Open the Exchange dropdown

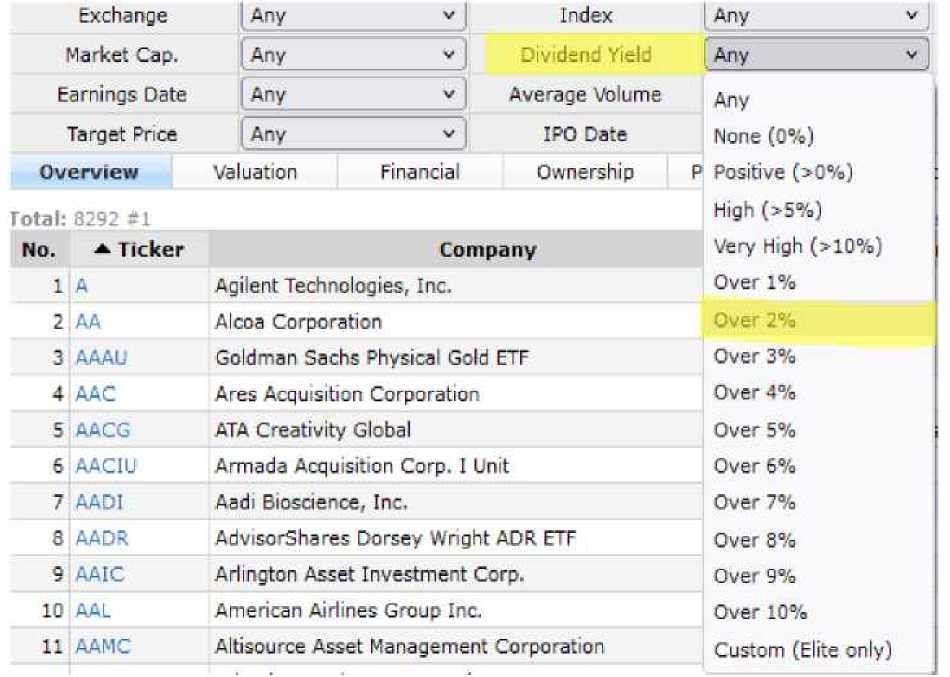pos(353,16)
